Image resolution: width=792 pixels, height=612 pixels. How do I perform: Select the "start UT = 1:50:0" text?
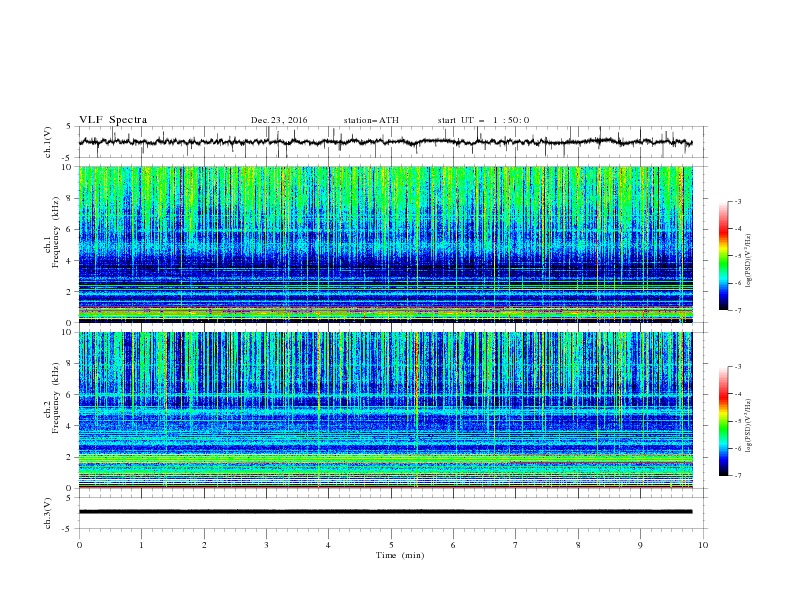483,120
